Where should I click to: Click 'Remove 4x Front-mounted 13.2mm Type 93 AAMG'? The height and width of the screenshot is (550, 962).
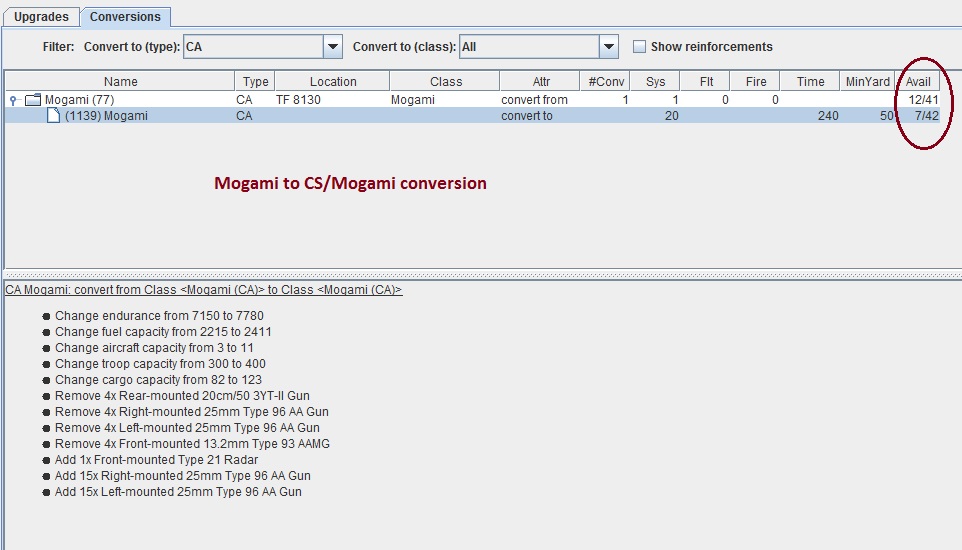coord(192,443)
